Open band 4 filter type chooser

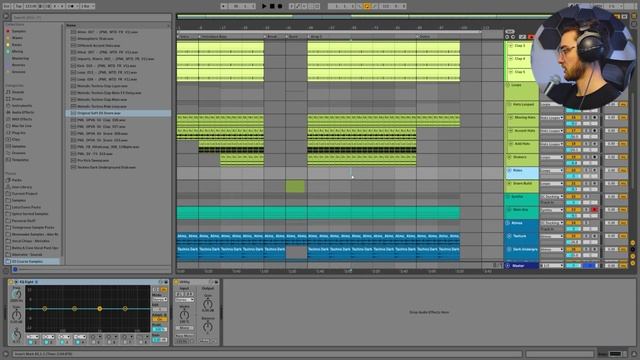pyautogui.click(x=80, y=337)
